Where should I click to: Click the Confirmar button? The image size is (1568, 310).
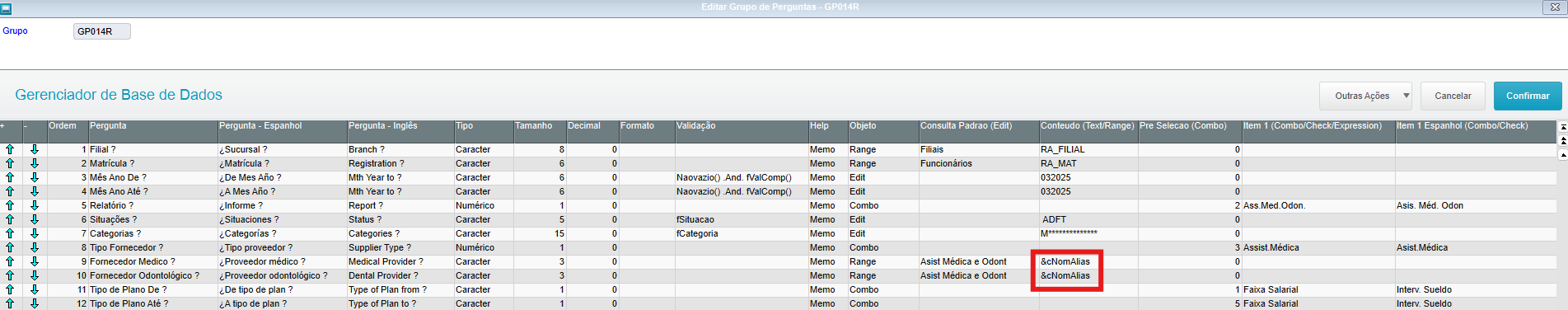click(x=1528, y=96)
